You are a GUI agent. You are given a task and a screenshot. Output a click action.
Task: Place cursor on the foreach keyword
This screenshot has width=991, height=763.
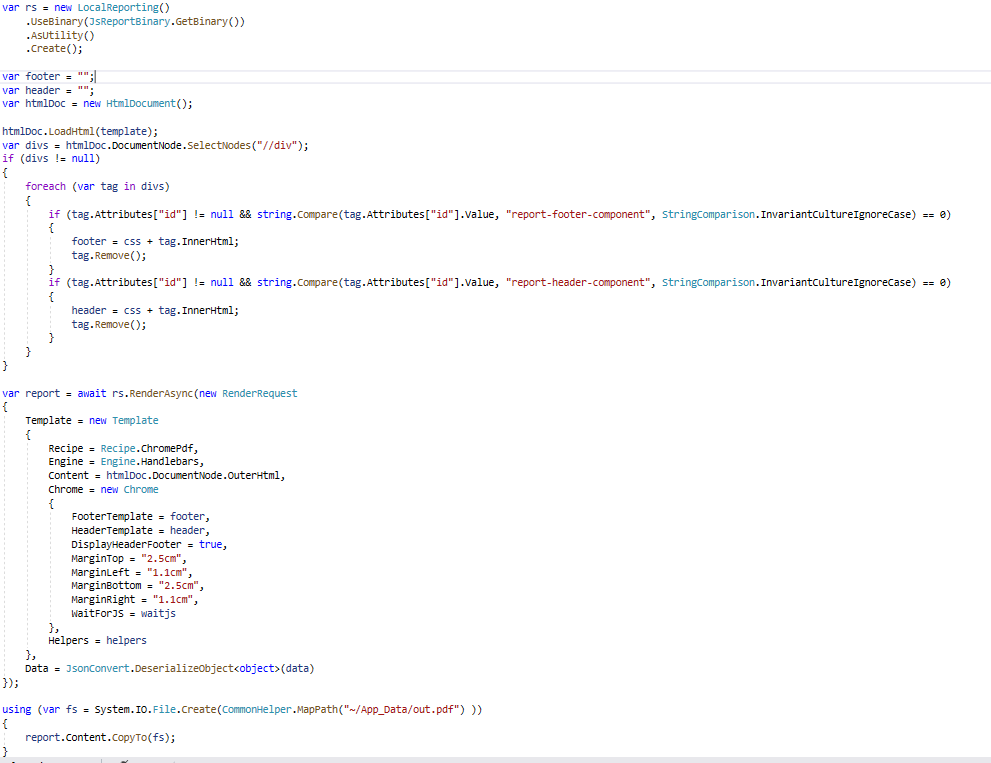tap(44, 186)
